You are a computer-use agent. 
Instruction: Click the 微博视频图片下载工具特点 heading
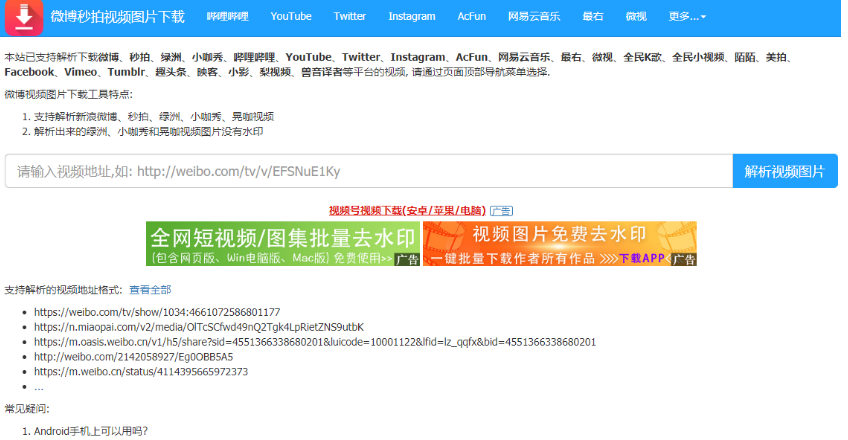click(x=69, y=95)
